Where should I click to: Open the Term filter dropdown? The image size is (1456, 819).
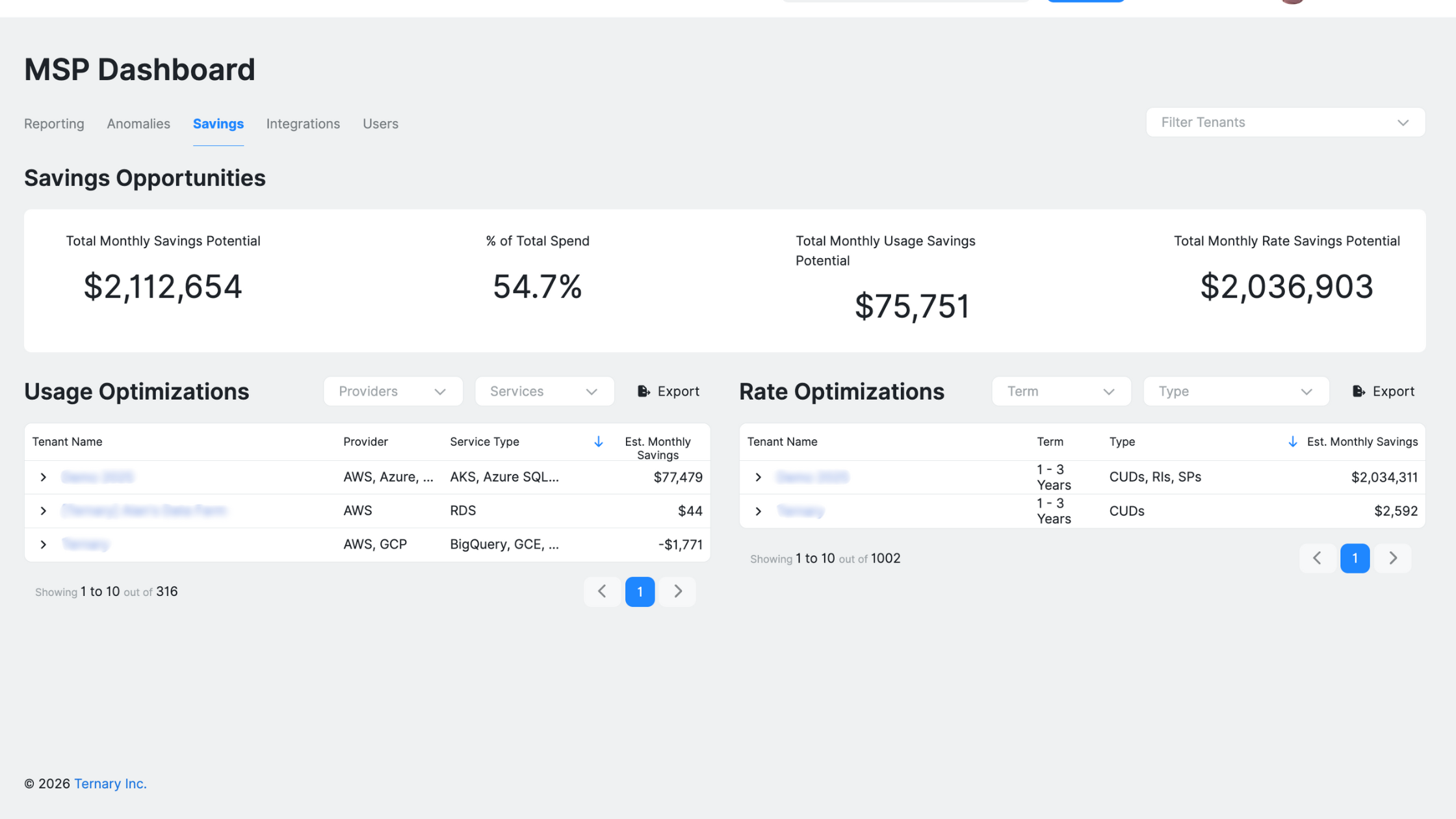pos(1061,391)
